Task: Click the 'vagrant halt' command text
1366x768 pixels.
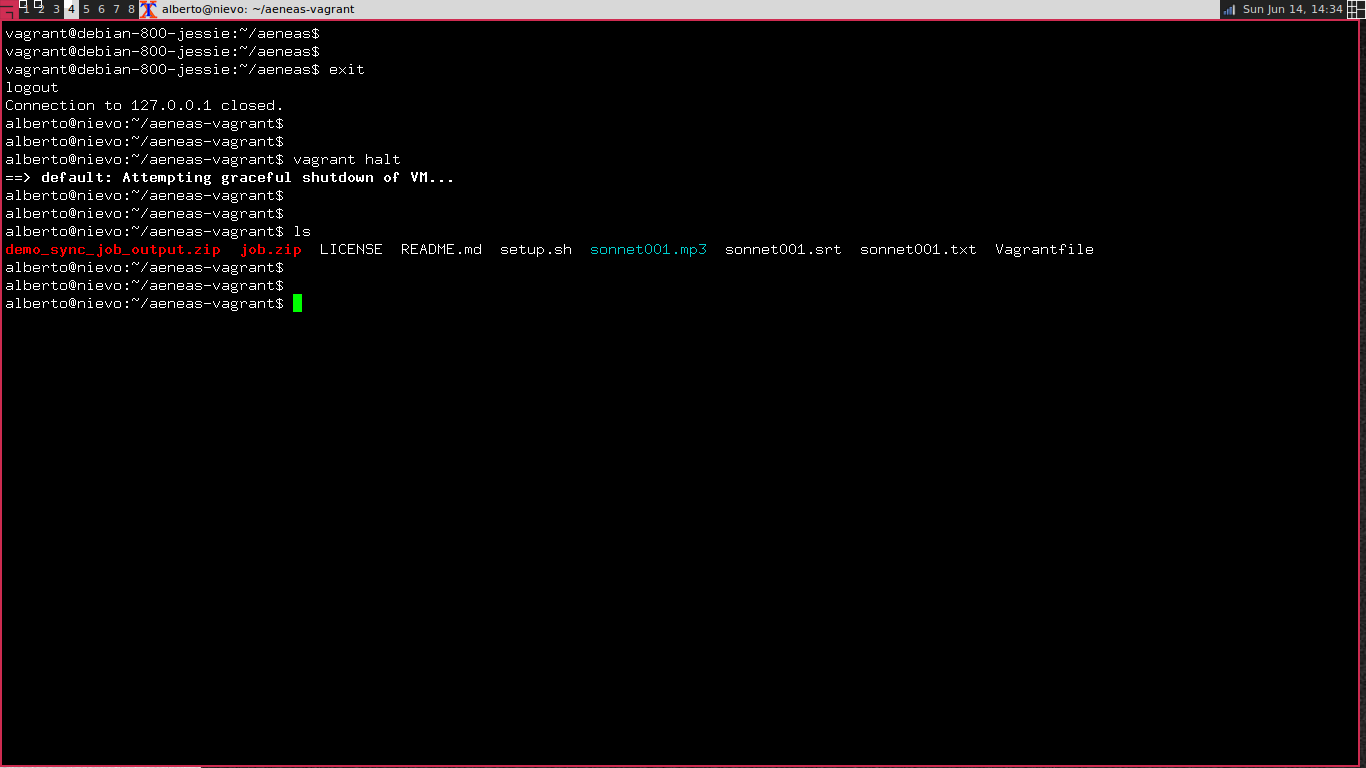Action: [347, 159]
